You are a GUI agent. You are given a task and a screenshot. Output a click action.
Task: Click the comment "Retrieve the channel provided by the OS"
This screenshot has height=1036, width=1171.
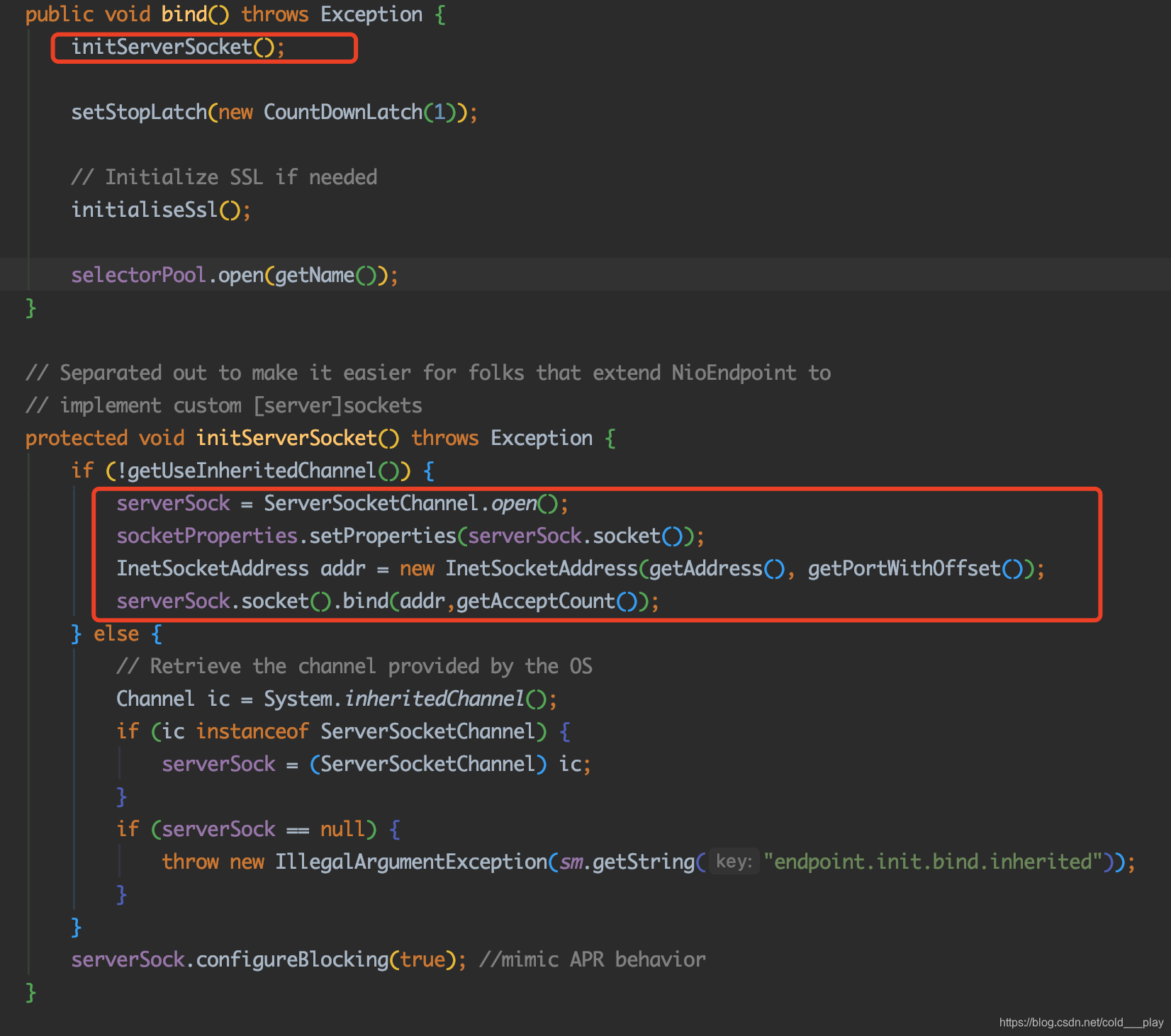click(354, 666)
